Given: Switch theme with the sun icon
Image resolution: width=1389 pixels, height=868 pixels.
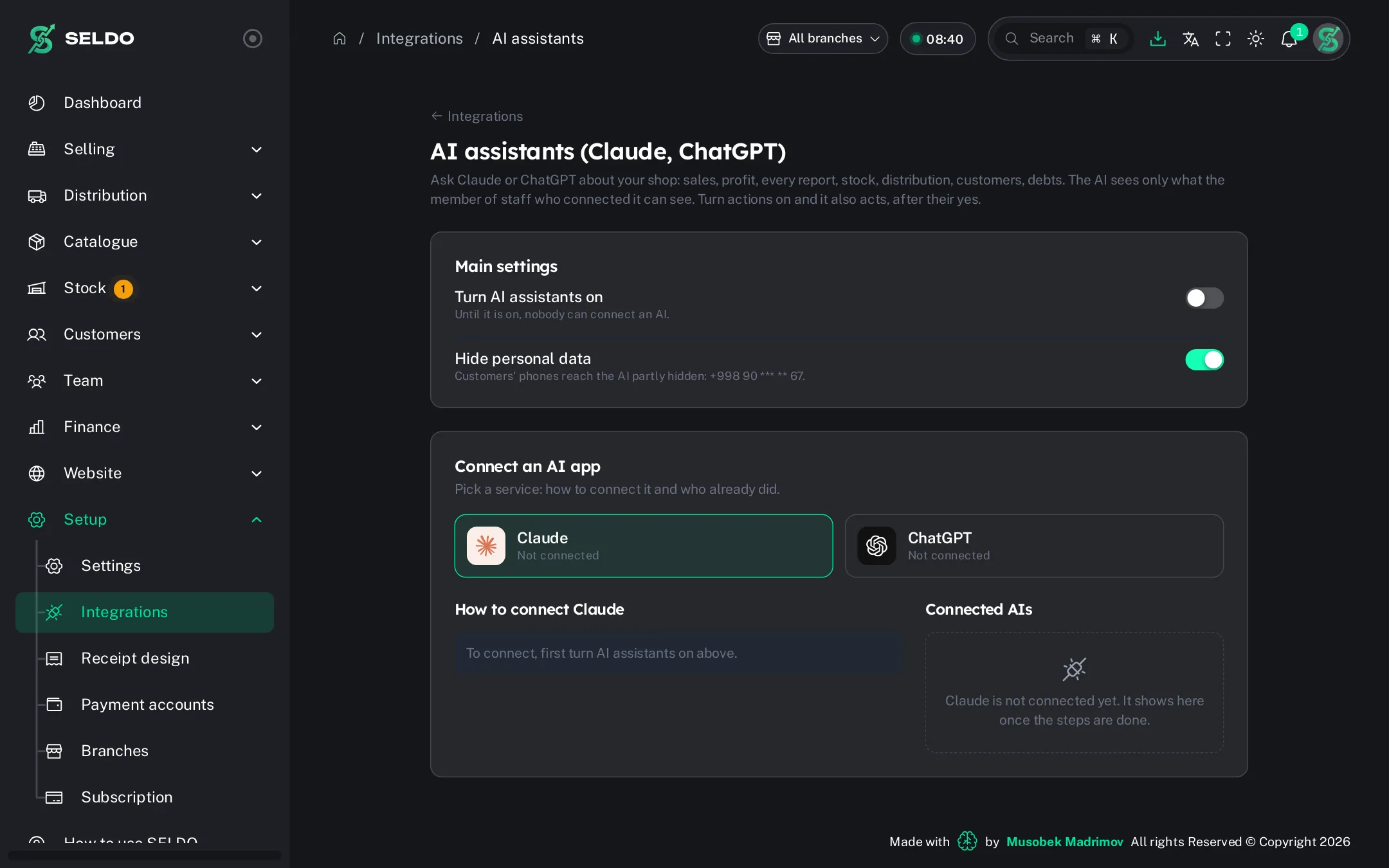Looking at the screenshot, I should coord(1256,39).
